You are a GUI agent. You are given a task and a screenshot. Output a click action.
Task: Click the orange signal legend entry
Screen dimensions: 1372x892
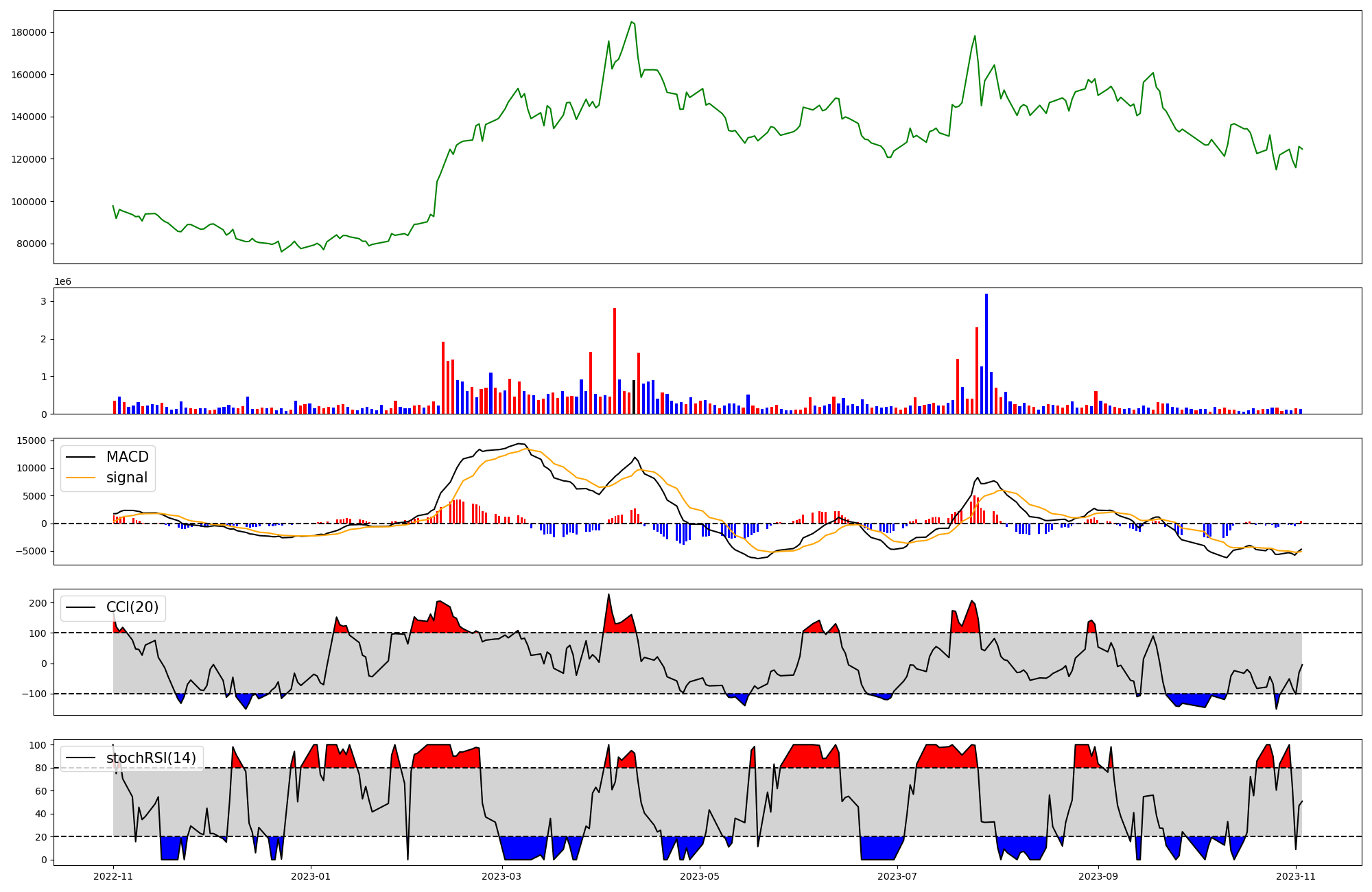(x=126, y=478)
